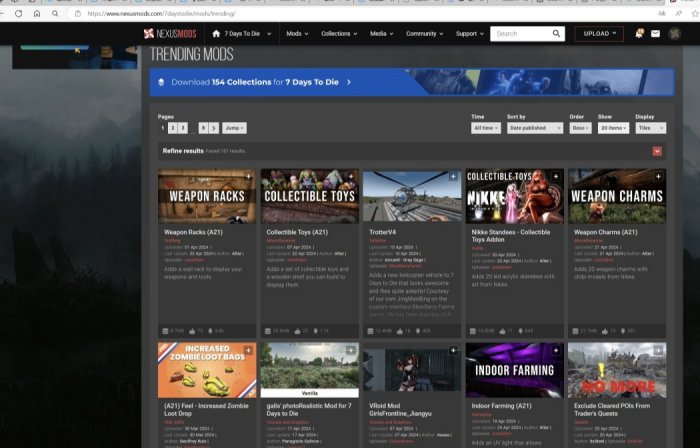Click the browser address bar URL

162,14
